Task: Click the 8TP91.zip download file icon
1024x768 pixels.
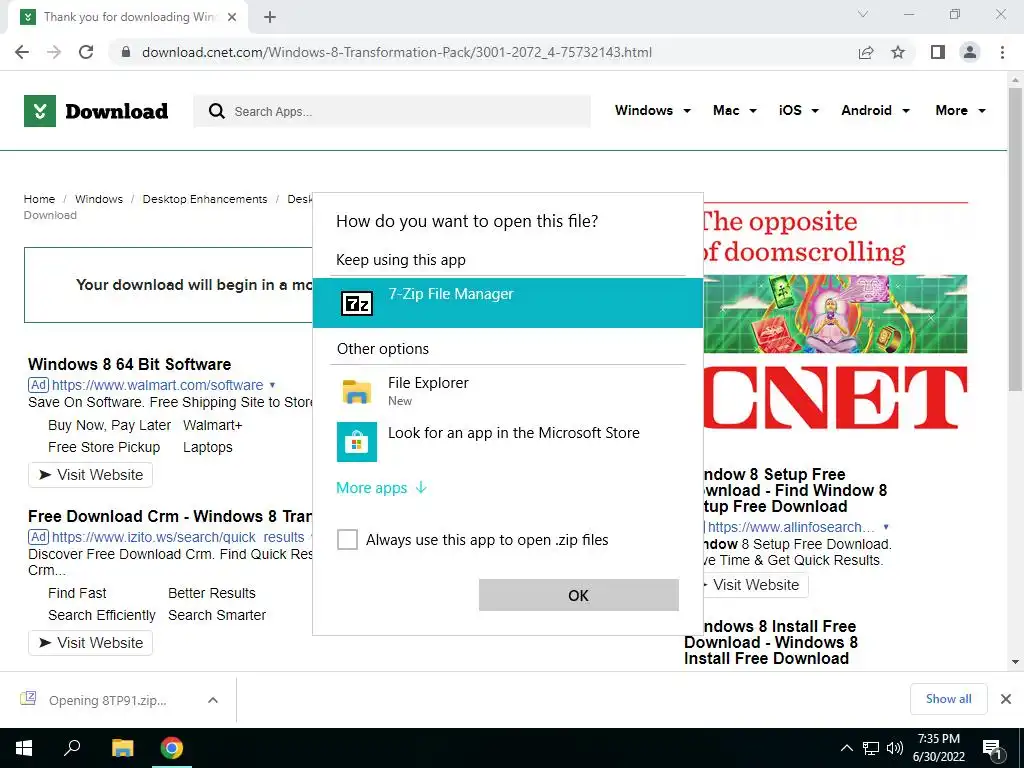Action: pyautogui.click(x=28, y=699)
